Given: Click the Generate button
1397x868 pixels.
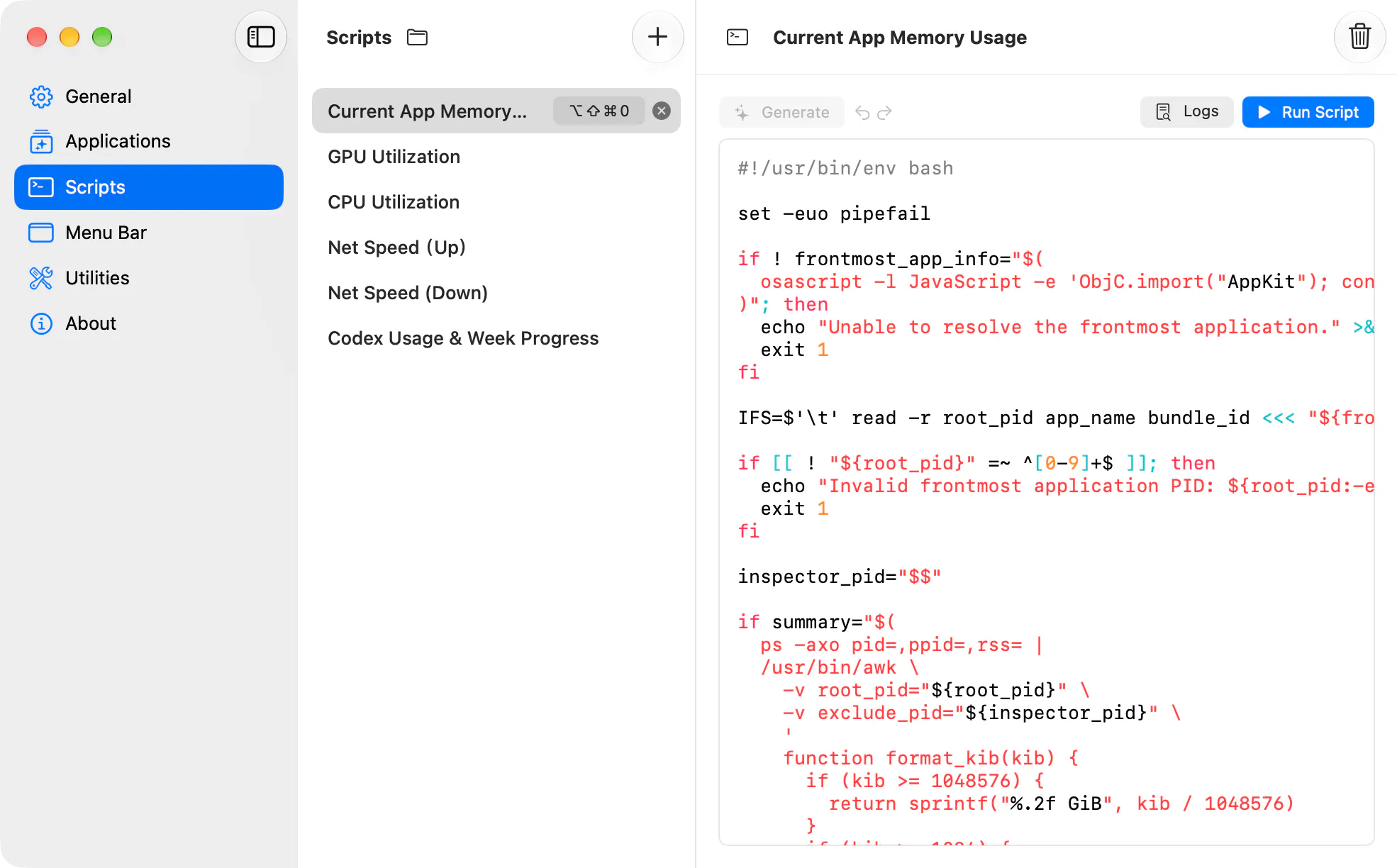Looking at the screenshot, I should coord(782,112).
